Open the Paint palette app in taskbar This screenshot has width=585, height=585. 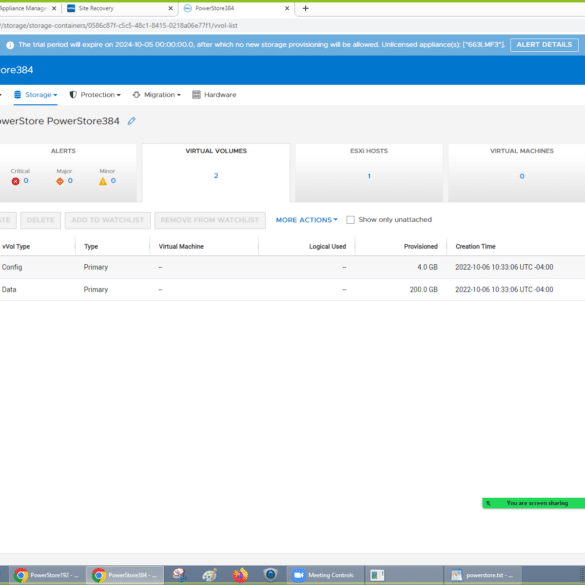(210, 575)
